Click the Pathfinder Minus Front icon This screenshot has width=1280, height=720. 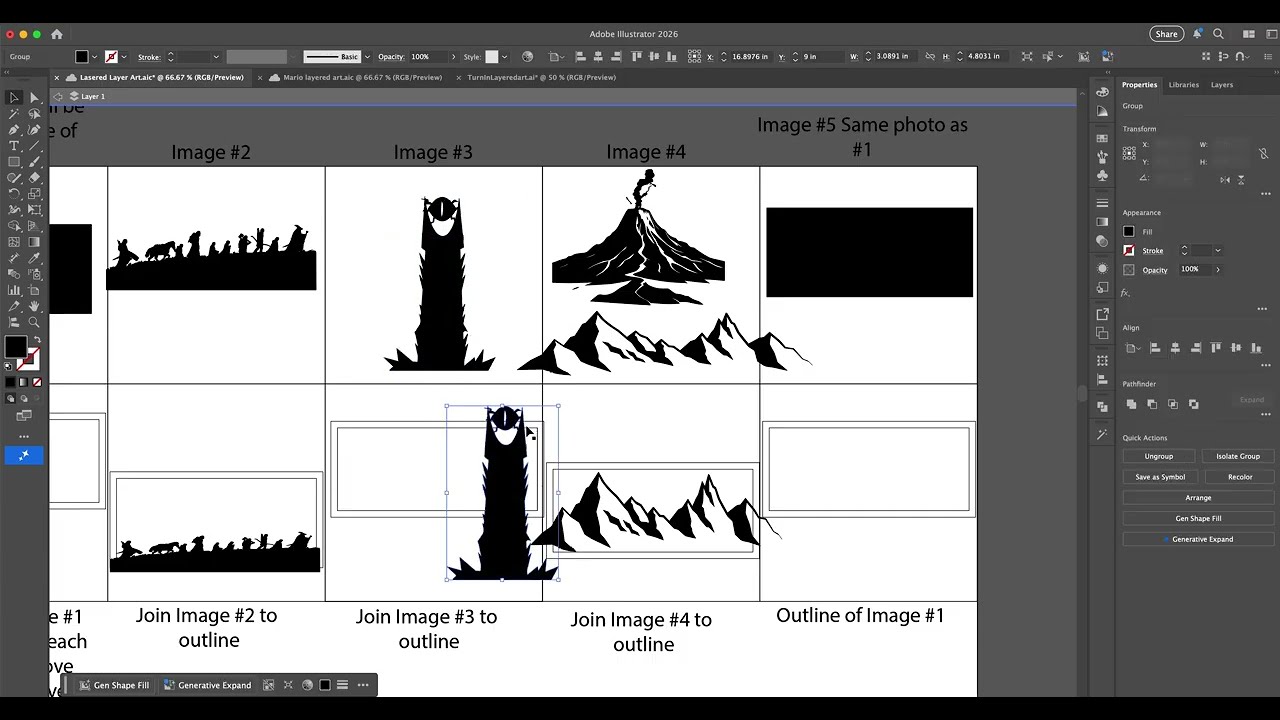coord(1152,404)
